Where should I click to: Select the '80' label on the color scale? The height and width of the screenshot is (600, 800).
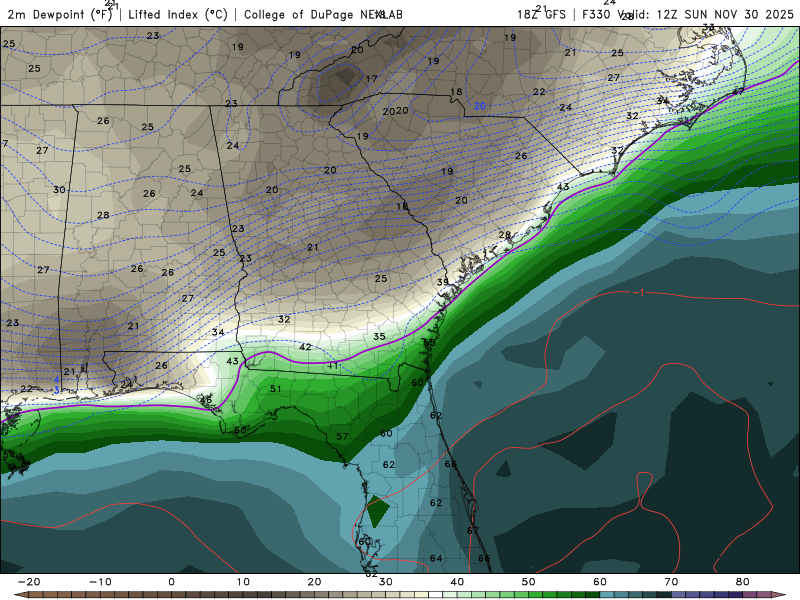(x=743, y=582)
